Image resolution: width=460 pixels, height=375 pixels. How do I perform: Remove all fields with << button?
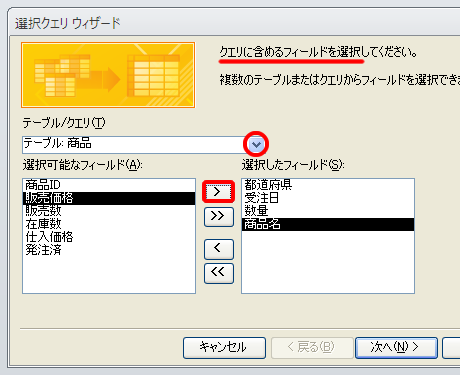point(219,273)
